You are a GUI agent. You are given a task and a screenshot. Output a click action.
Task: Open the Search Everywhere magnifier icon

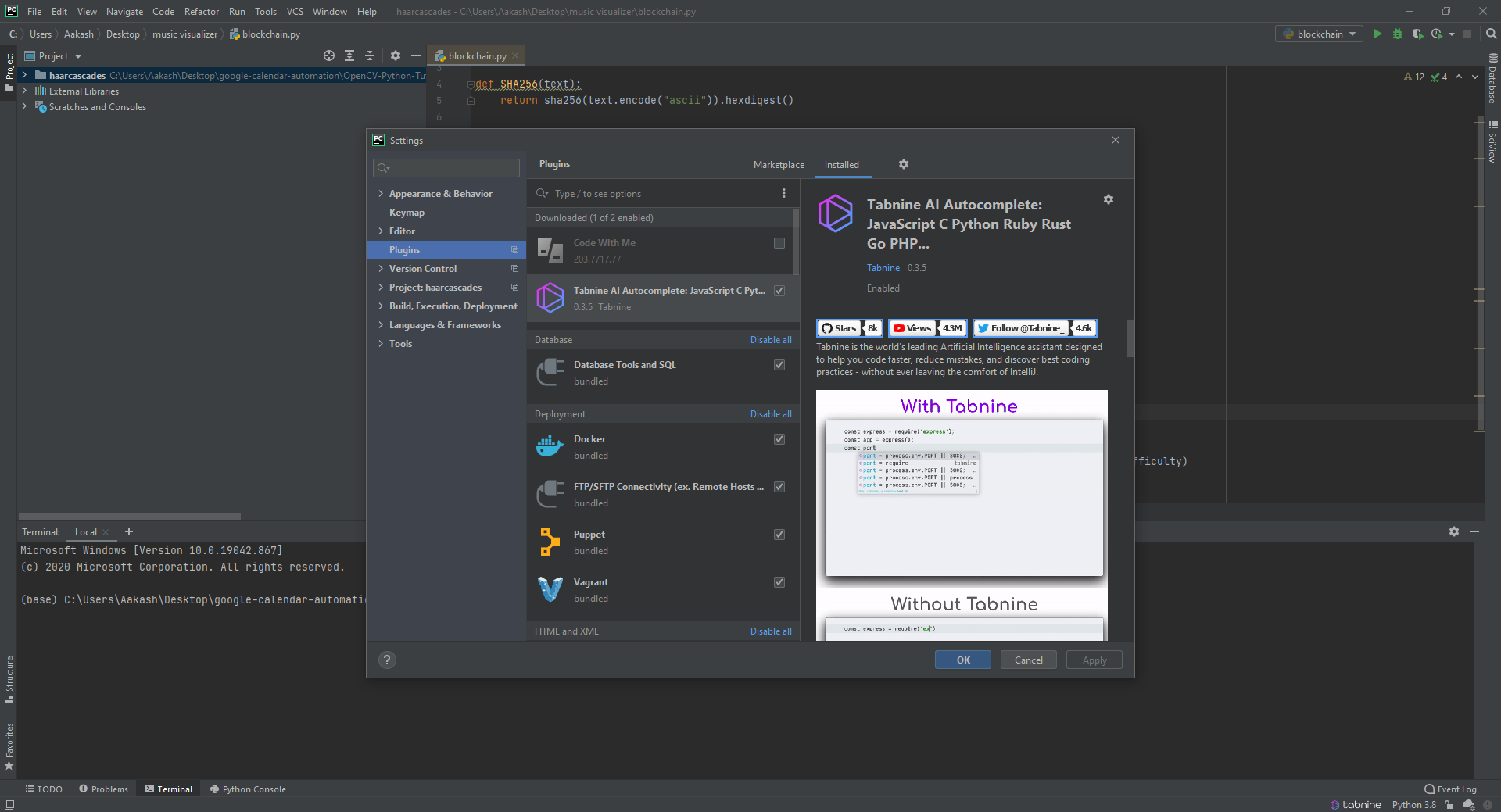(1491, 34)
